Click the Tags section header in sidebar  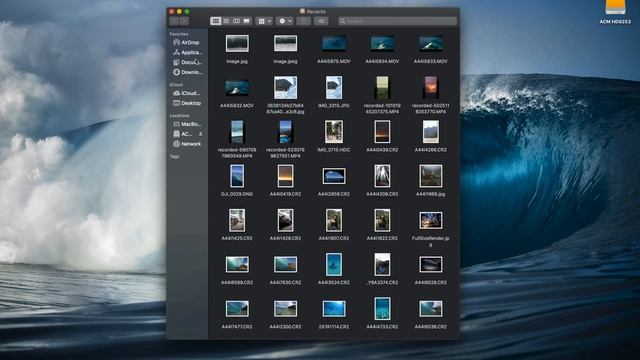pyautogui.click(x=175, y=156)
